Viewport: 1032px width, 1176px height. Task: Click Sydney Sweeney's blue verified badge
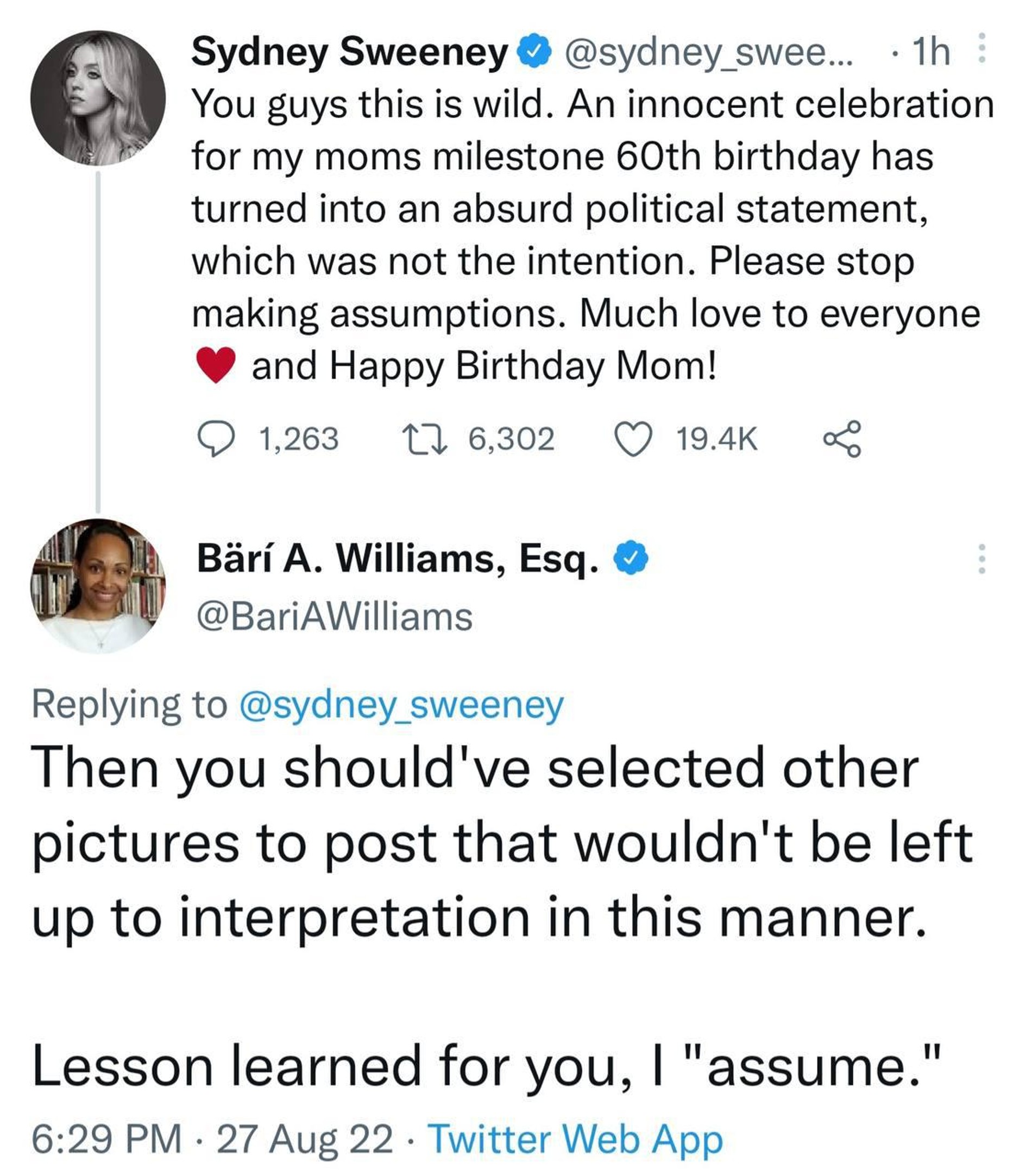534,52
